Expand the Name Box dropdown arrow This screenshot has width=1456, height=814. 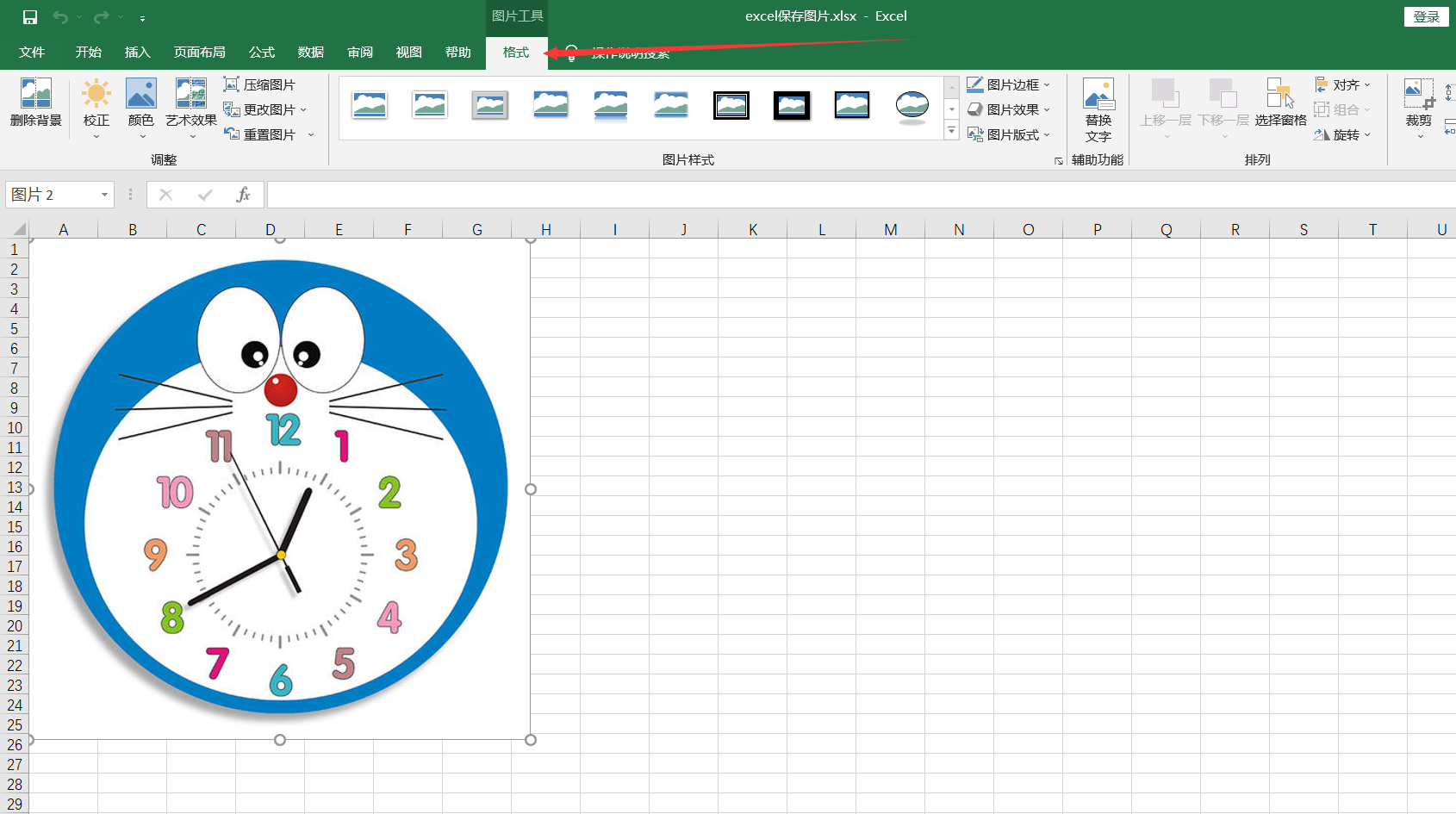[x=104, y=195]
